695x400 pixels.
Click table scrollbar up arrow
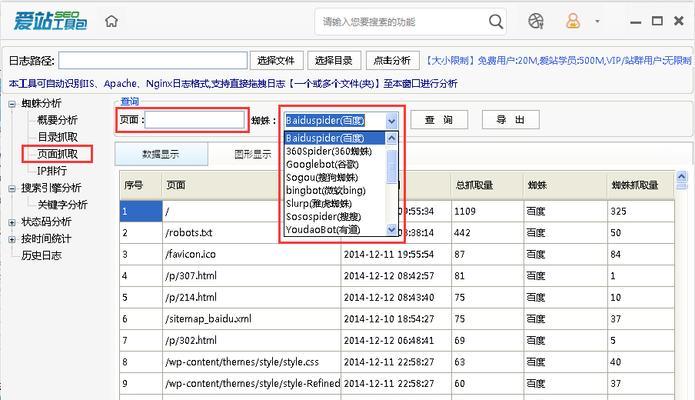681,176
